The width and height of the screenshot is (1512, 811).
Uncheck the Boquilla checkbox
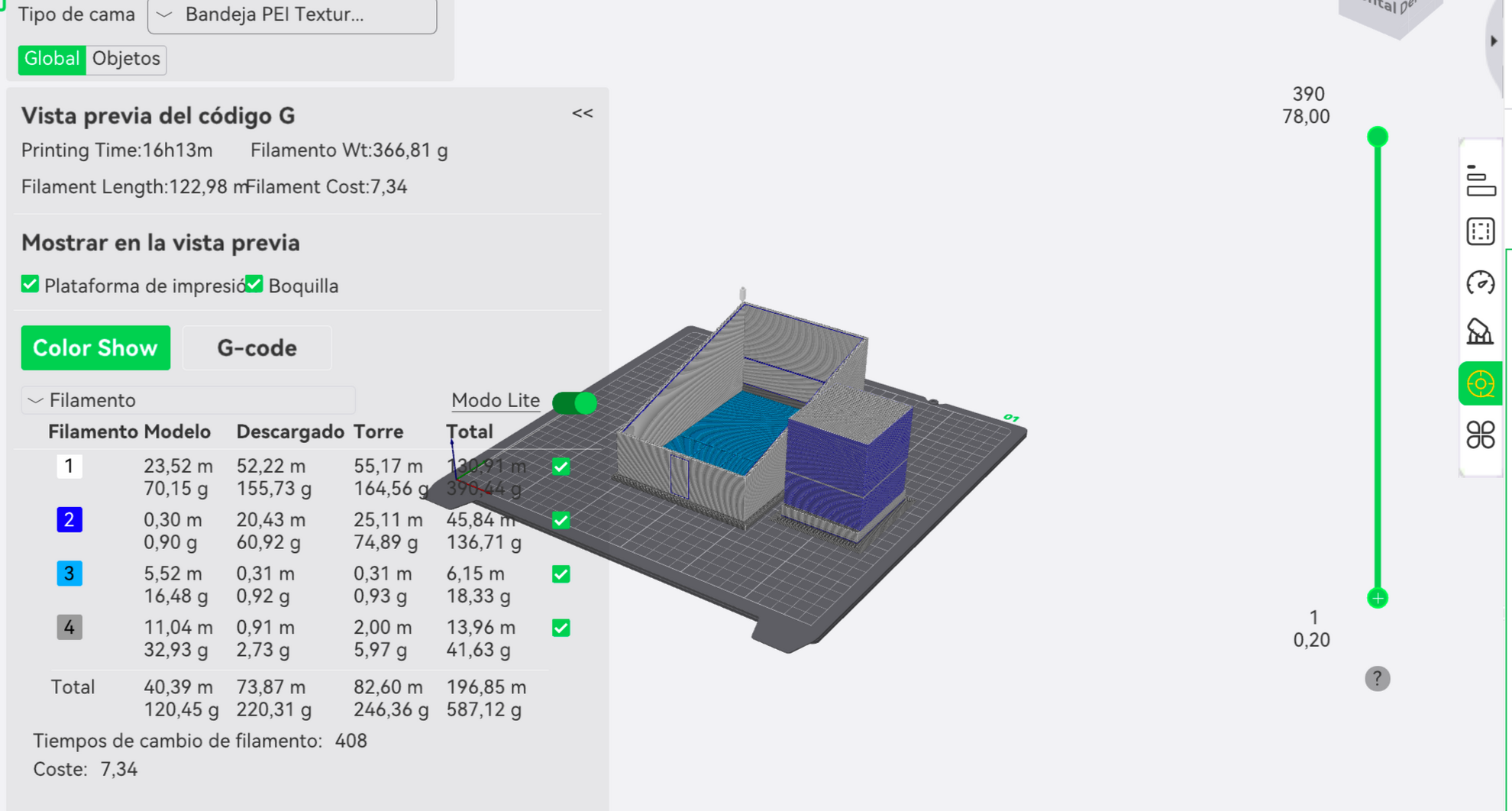[254, 285]
